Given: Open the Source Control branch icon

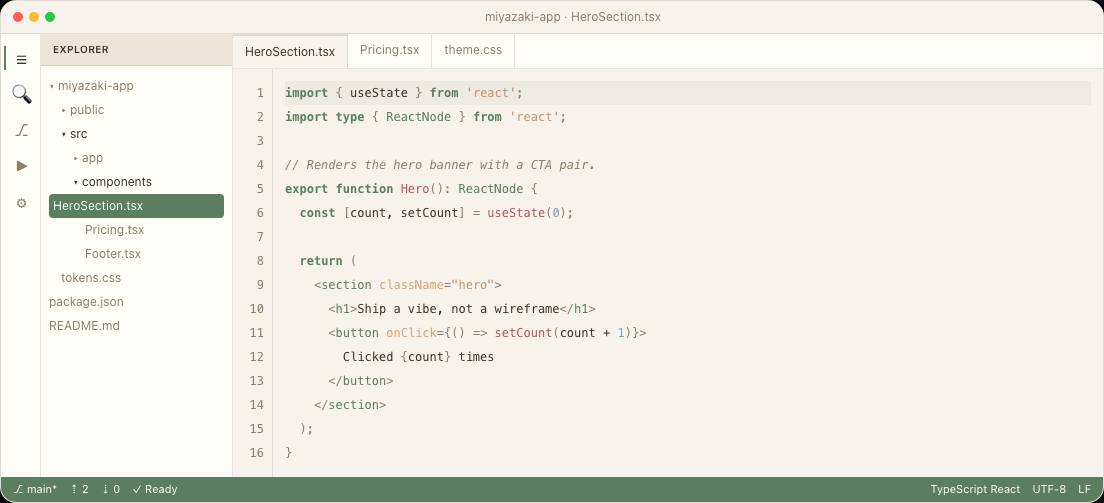Looking at the screenshot, I should tap(21, 130).
